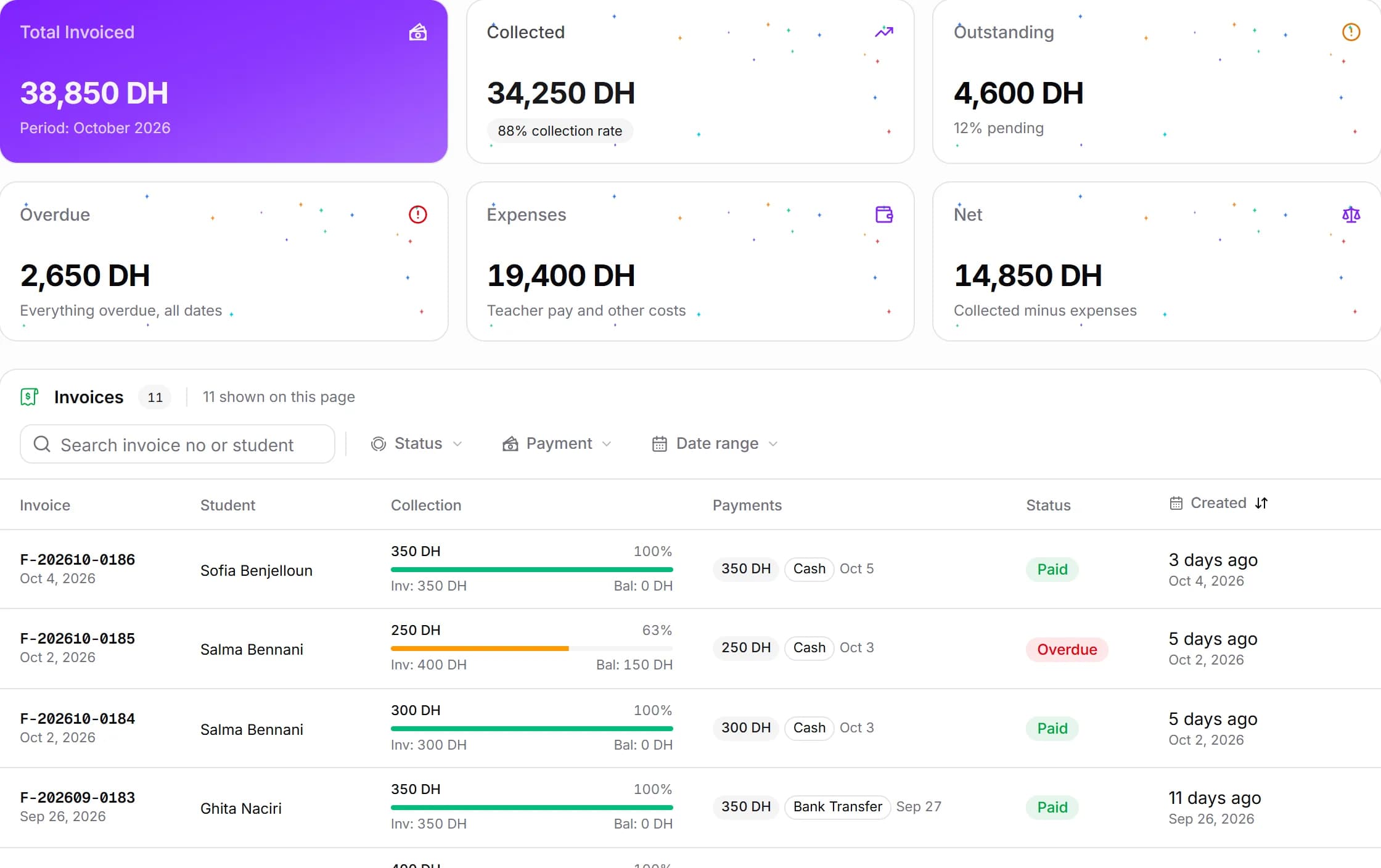Open invoice F-202609-0183
Image resolution: width=1381 pixels, height=868 pixels.
tap(78, 798)
